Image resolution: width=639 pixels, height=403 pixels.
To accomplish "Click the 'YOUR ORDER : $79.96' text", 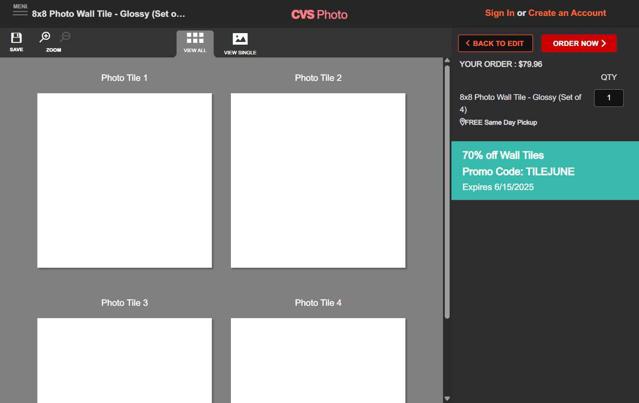I will coord(500,64).
